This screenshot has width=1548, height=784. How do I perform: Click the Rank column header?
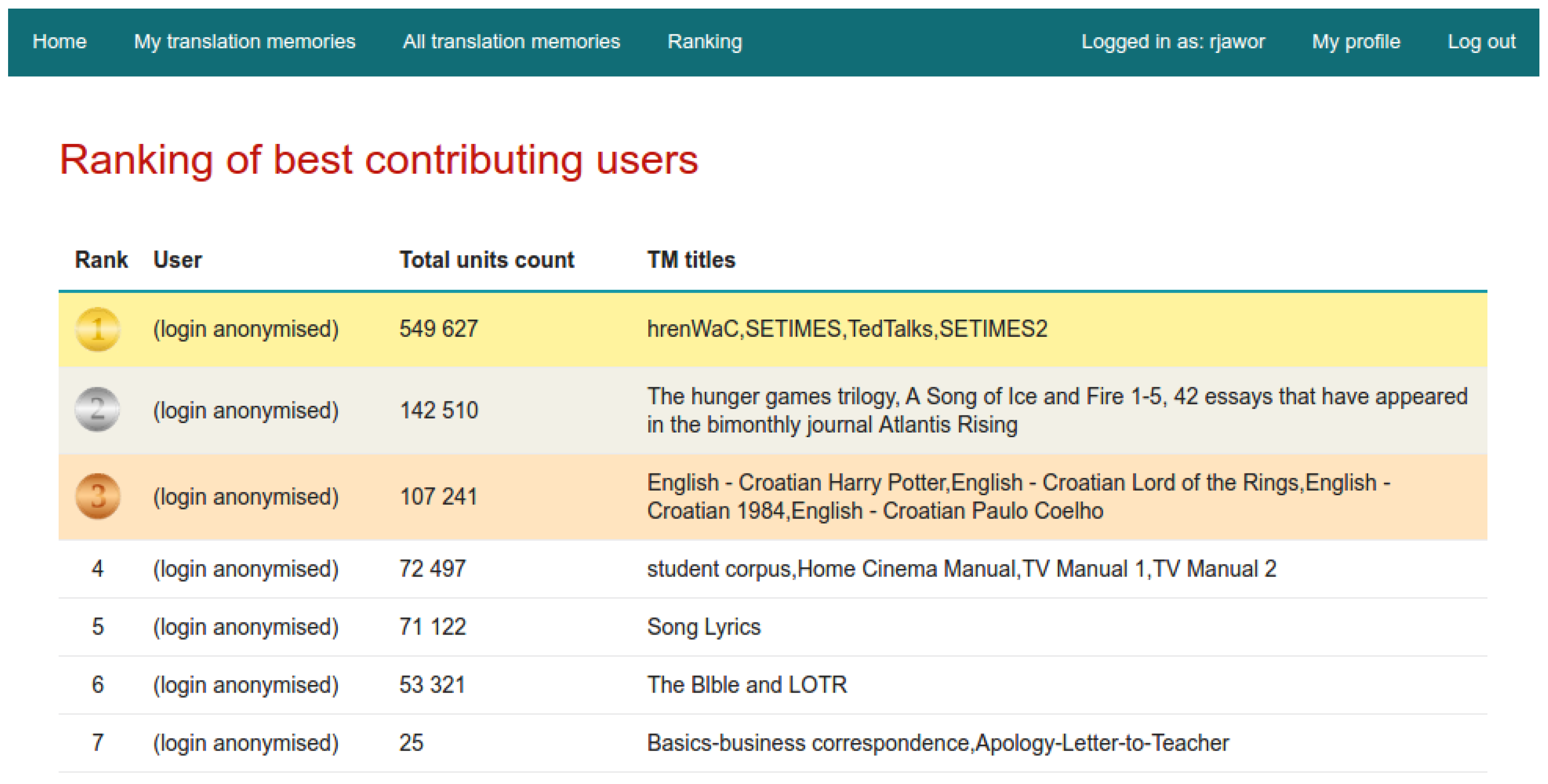point(101,260)
